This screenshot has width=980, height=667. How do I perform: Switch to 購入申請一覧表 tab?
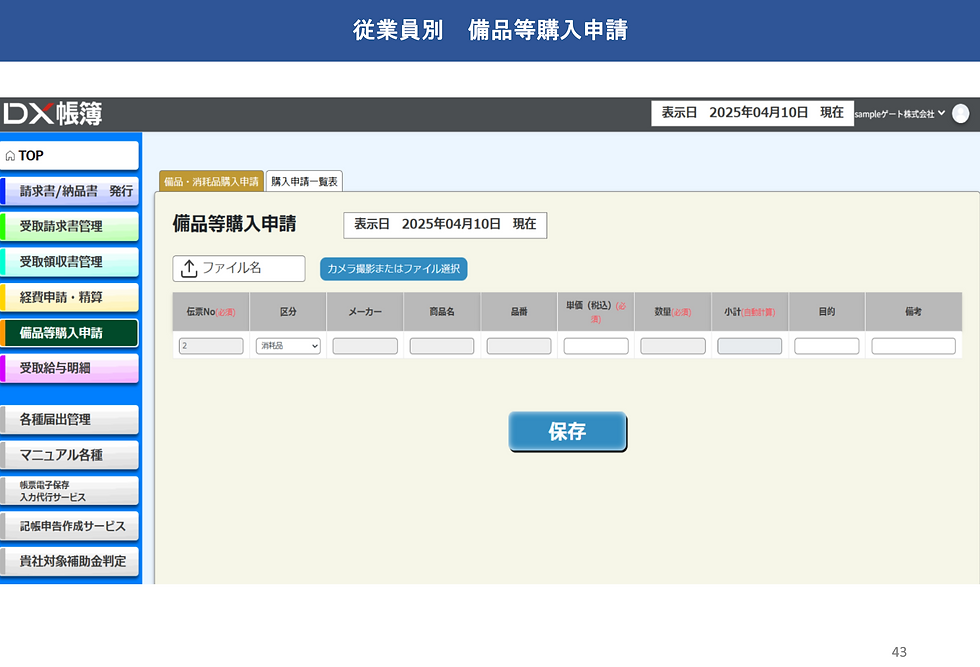pyautogui.click(x=304, y=181)
